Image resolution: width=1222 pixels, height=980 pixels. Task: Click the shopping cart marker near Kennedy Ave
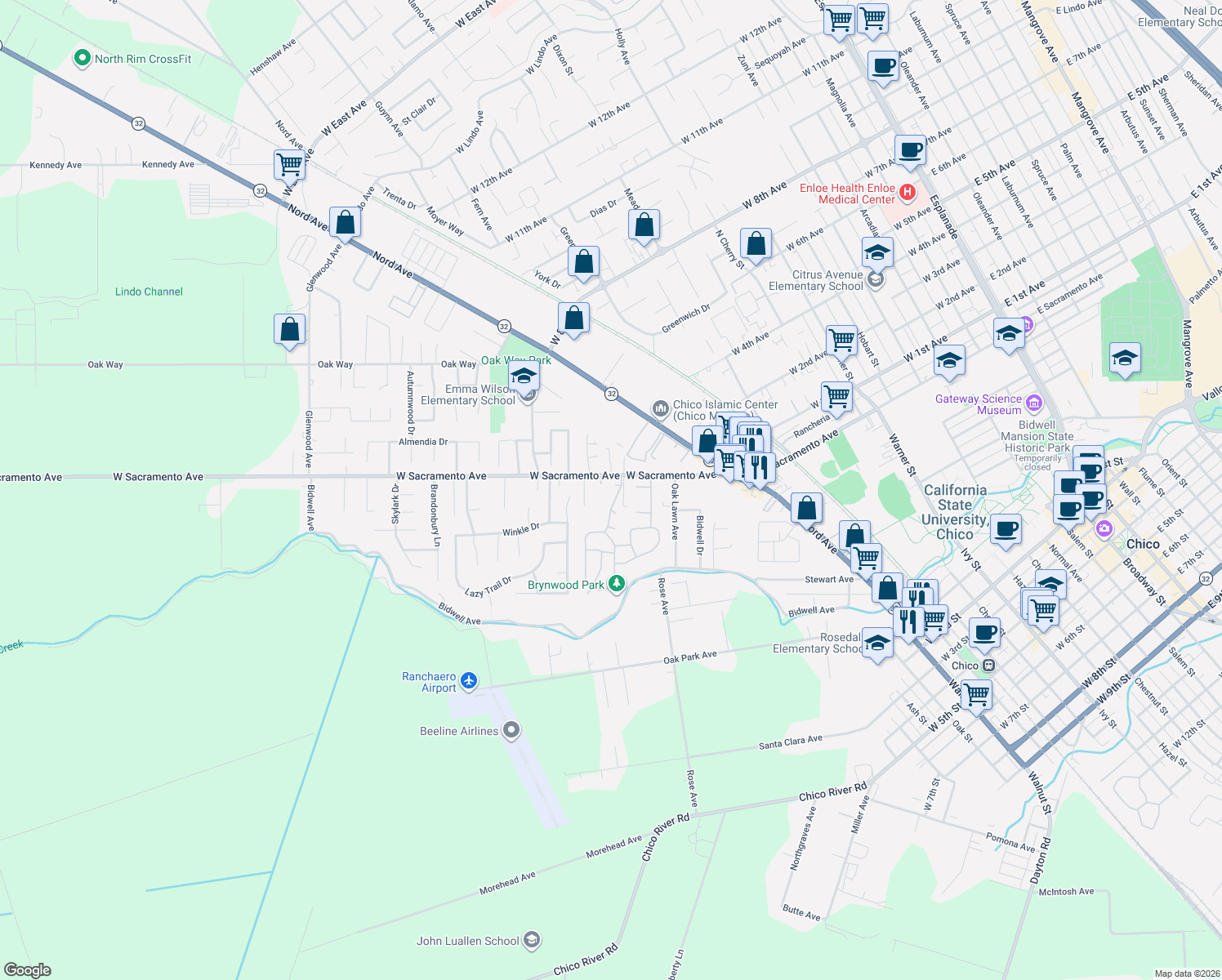click(x=289, y=166)
